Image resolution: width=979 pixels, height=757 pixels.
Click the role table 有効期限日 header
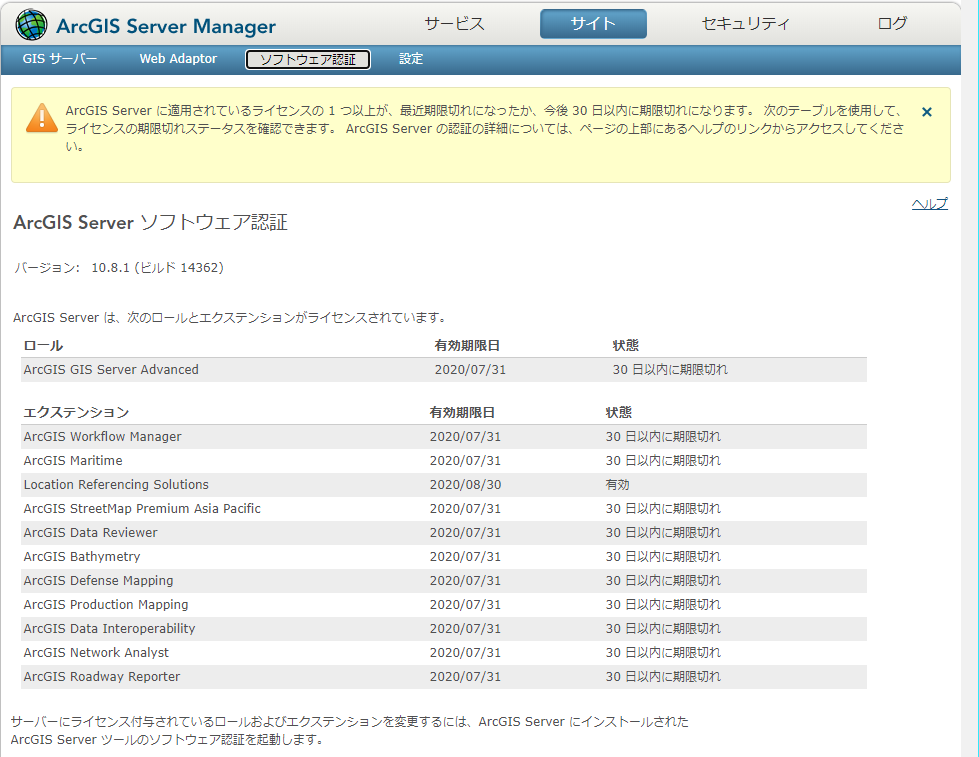point(467,345)
